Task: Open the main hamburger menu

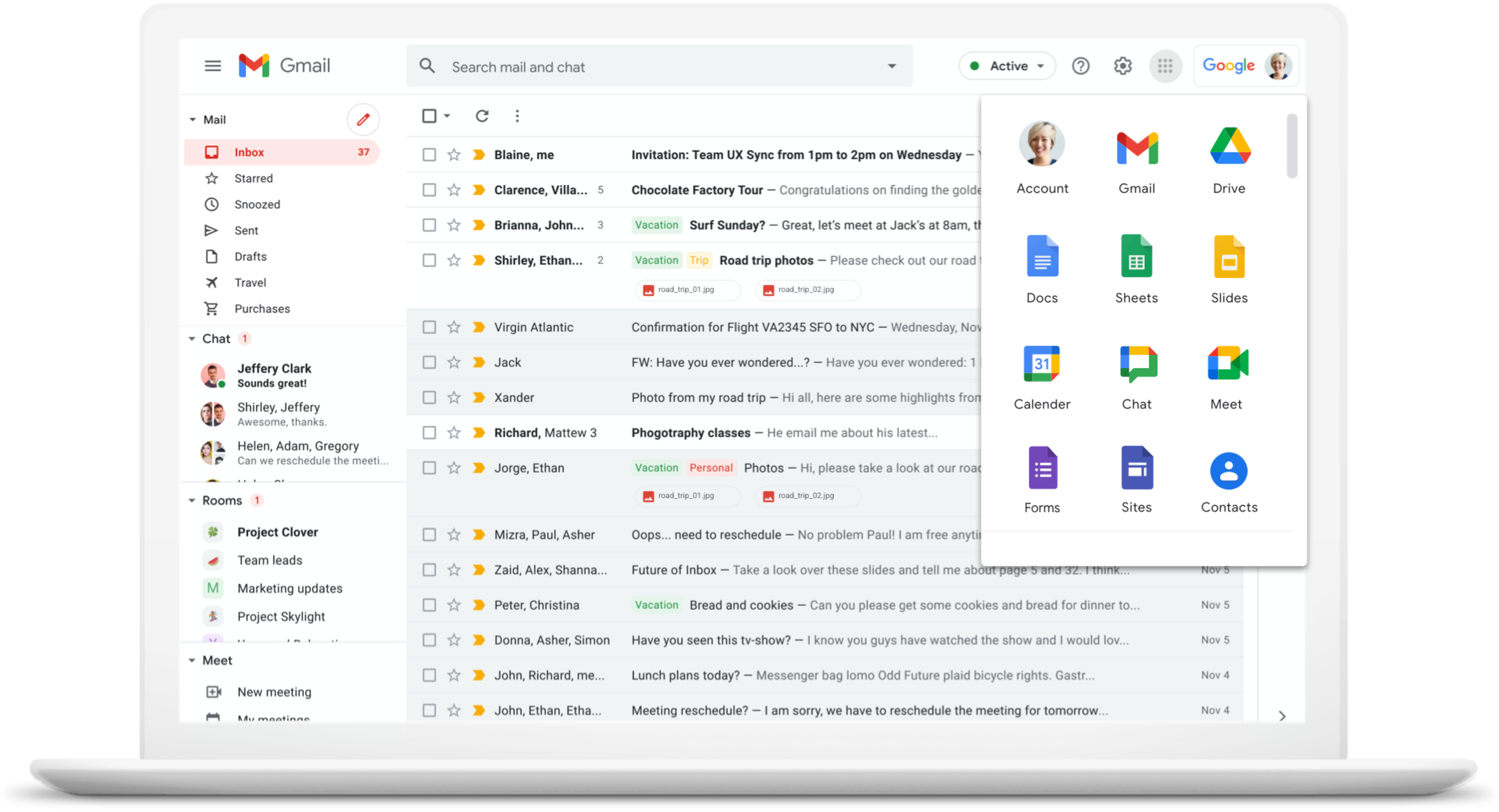Action: point(213,66)
